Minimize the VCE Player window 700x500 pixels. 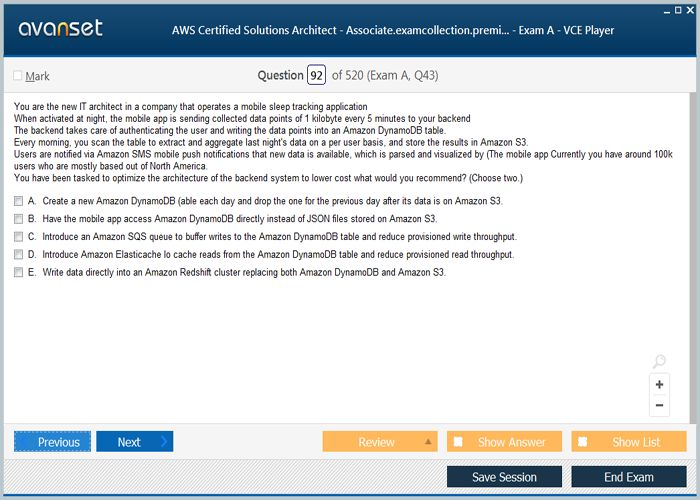coord(667,11)
